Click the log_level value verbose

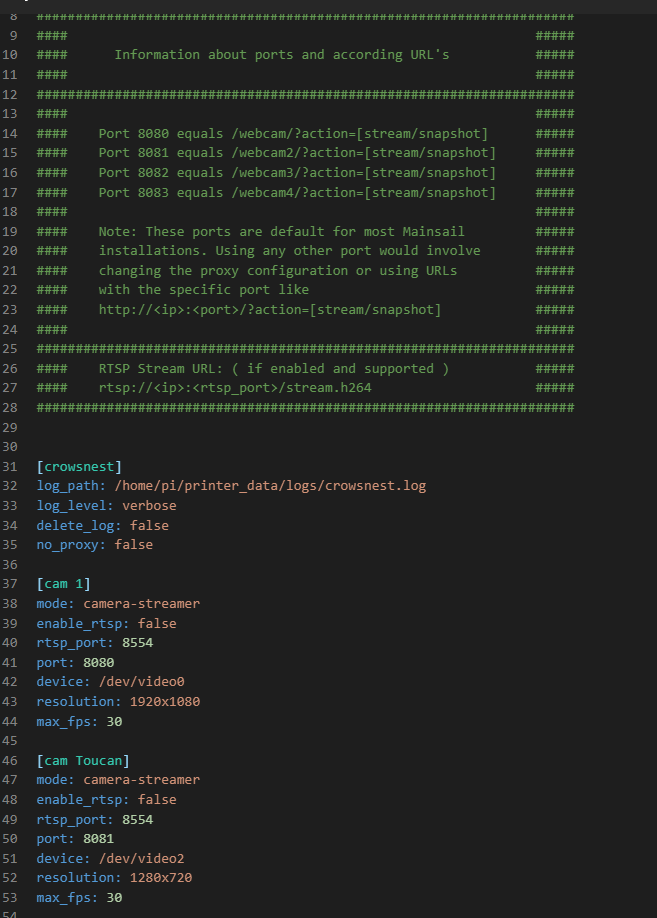pos(137,506)
